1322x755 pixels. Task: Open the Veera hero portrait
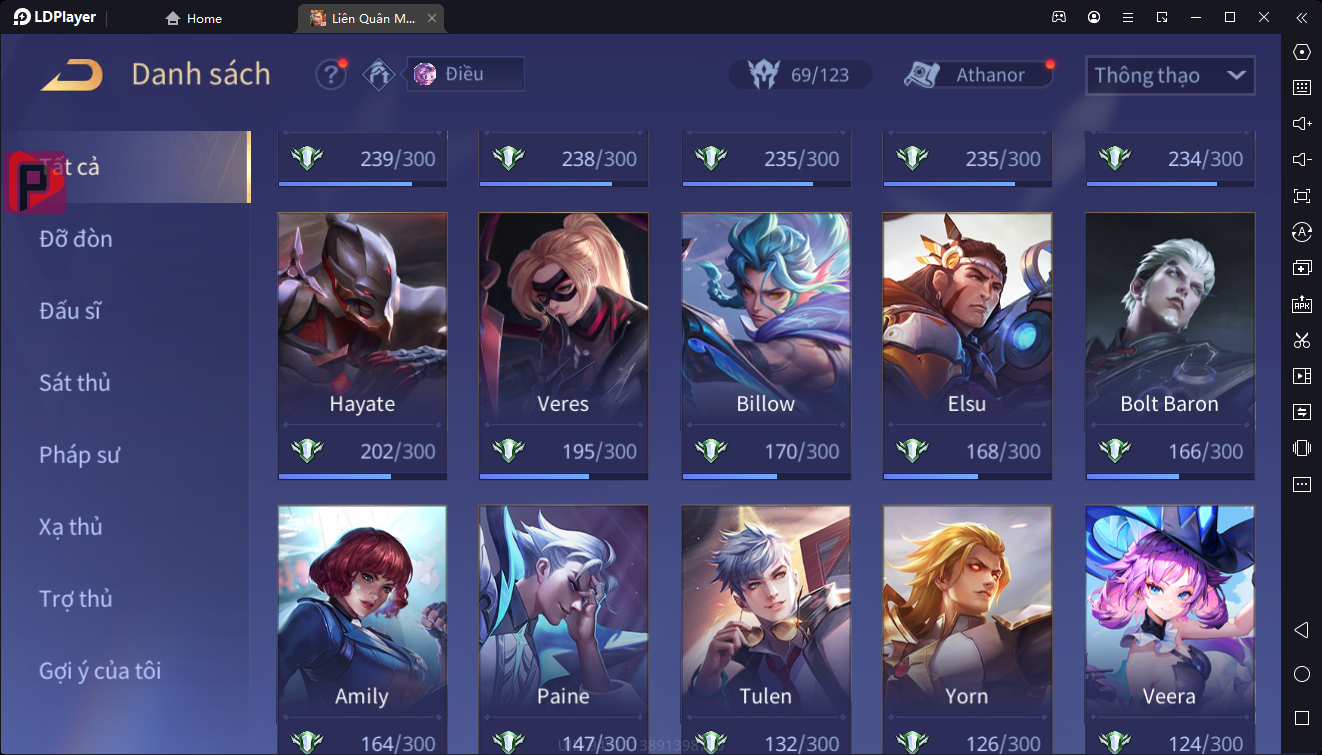click(x=1169, y=608)
